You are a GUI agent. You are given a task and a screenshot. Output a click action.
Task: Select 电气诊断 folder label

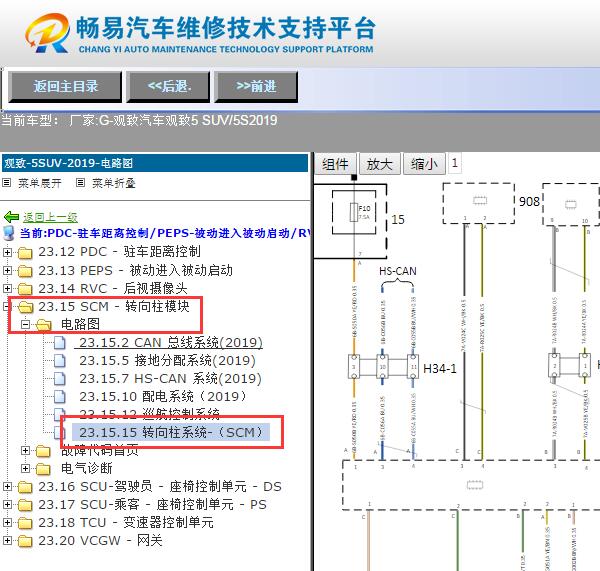[x=87, y=468]
